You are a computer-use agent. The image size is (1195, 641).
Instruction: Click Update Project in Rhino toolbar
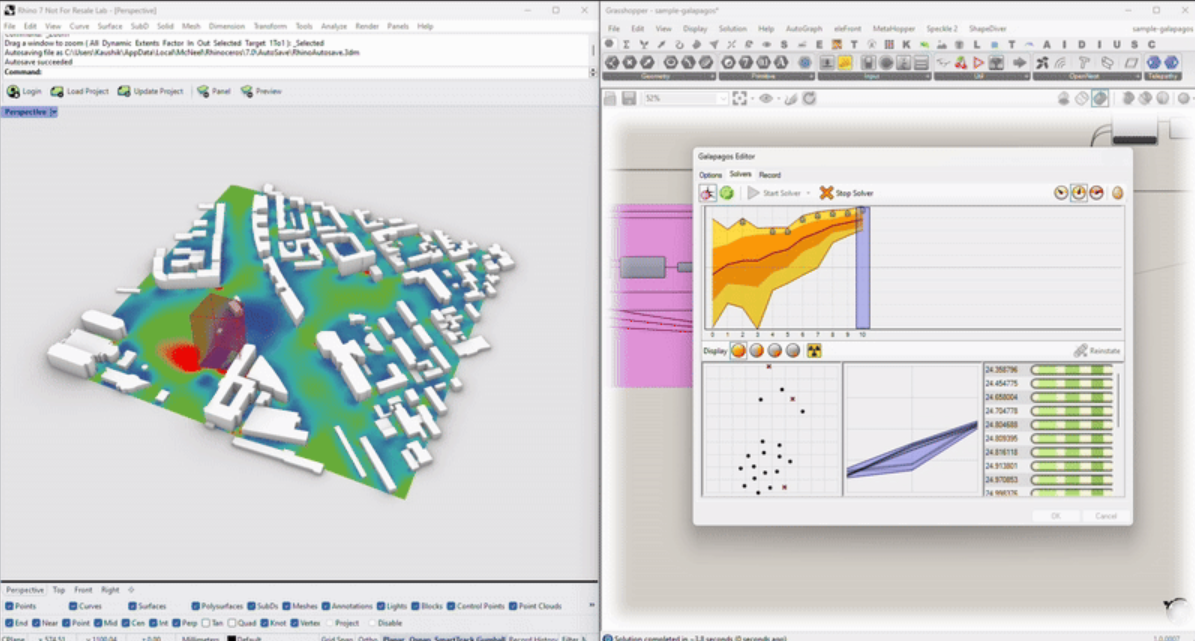coord(150,91)
